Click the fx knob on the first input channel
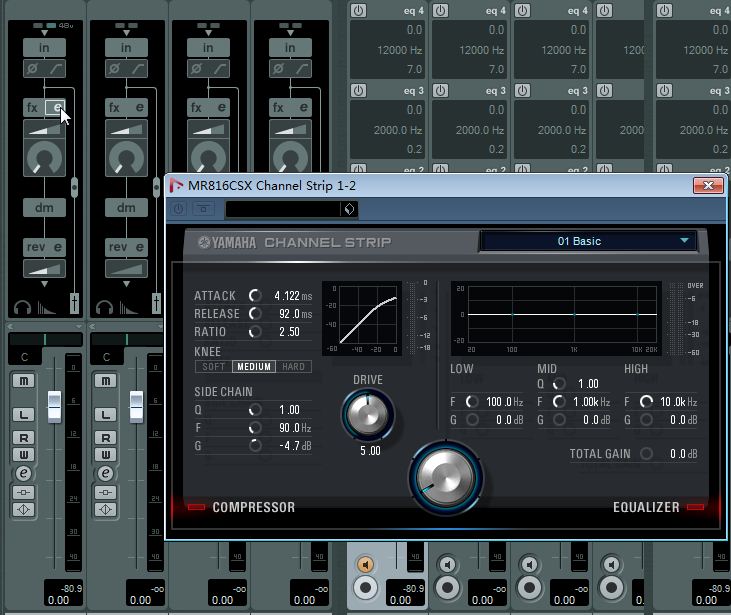The image size is (731, 615). point(44,158)
